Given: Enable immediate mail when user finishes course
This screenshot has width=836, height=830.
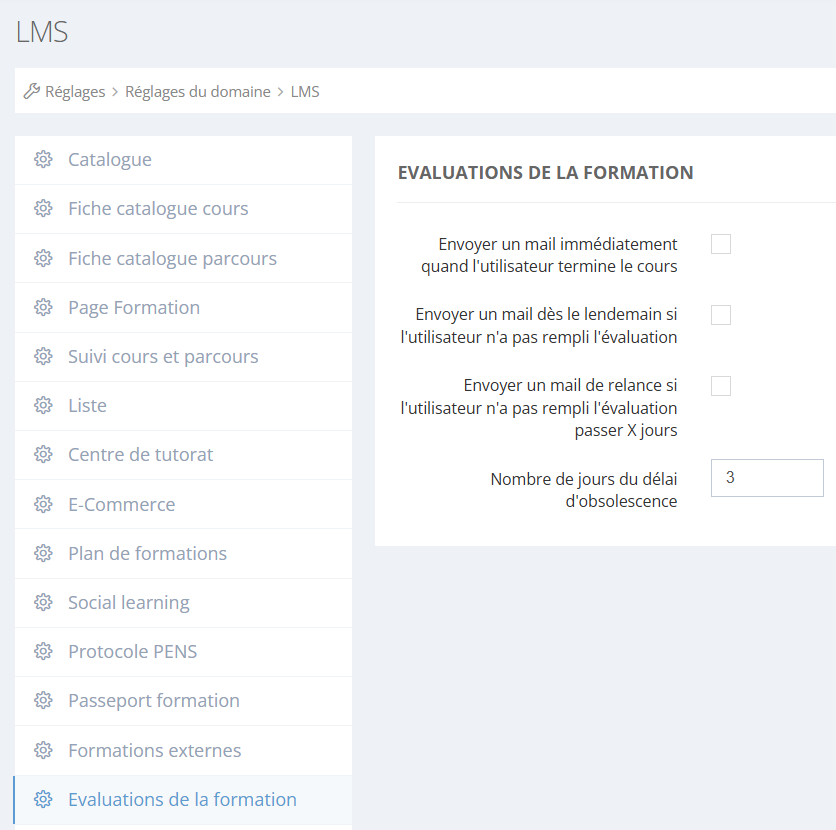Looking at the screenshot, I should [721, 244].
